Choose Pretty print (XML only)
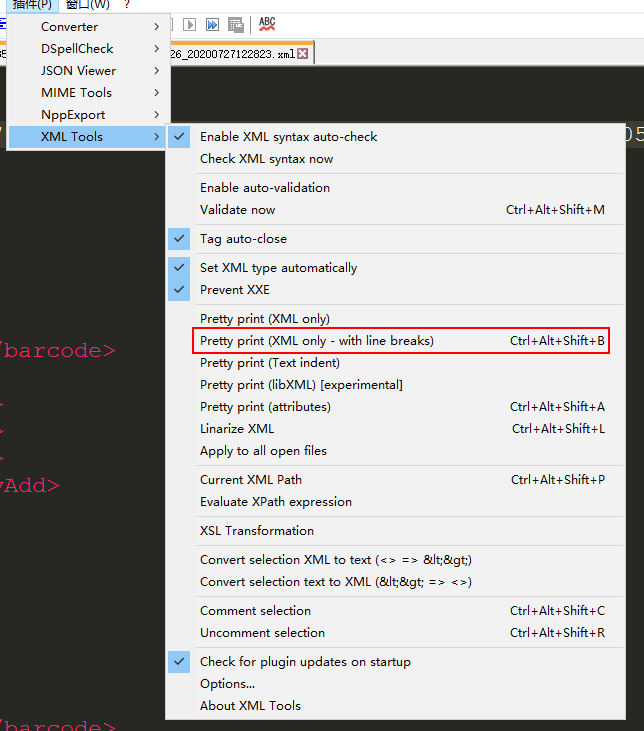This screenshot has height=731, width=644. [x=395, y=318]
